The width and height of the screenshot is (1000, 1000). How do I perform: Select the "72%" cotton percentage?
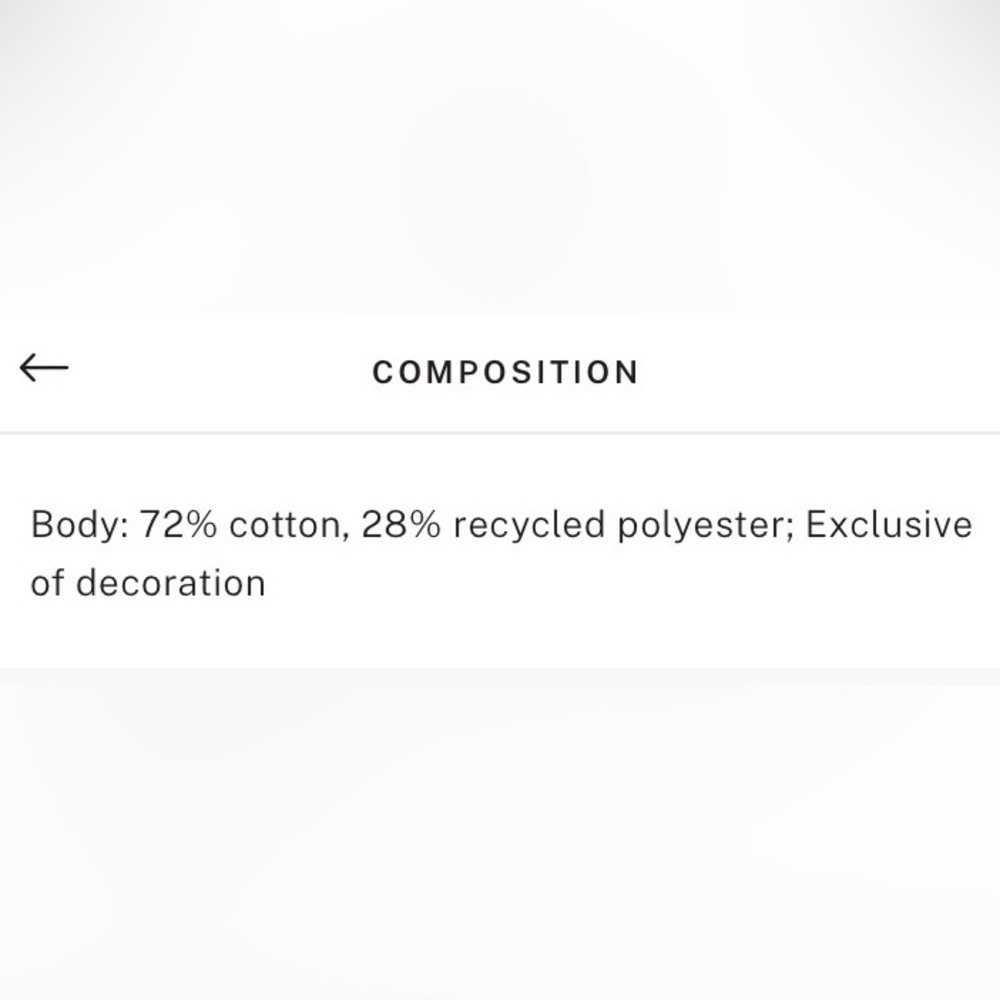point(178,525)
